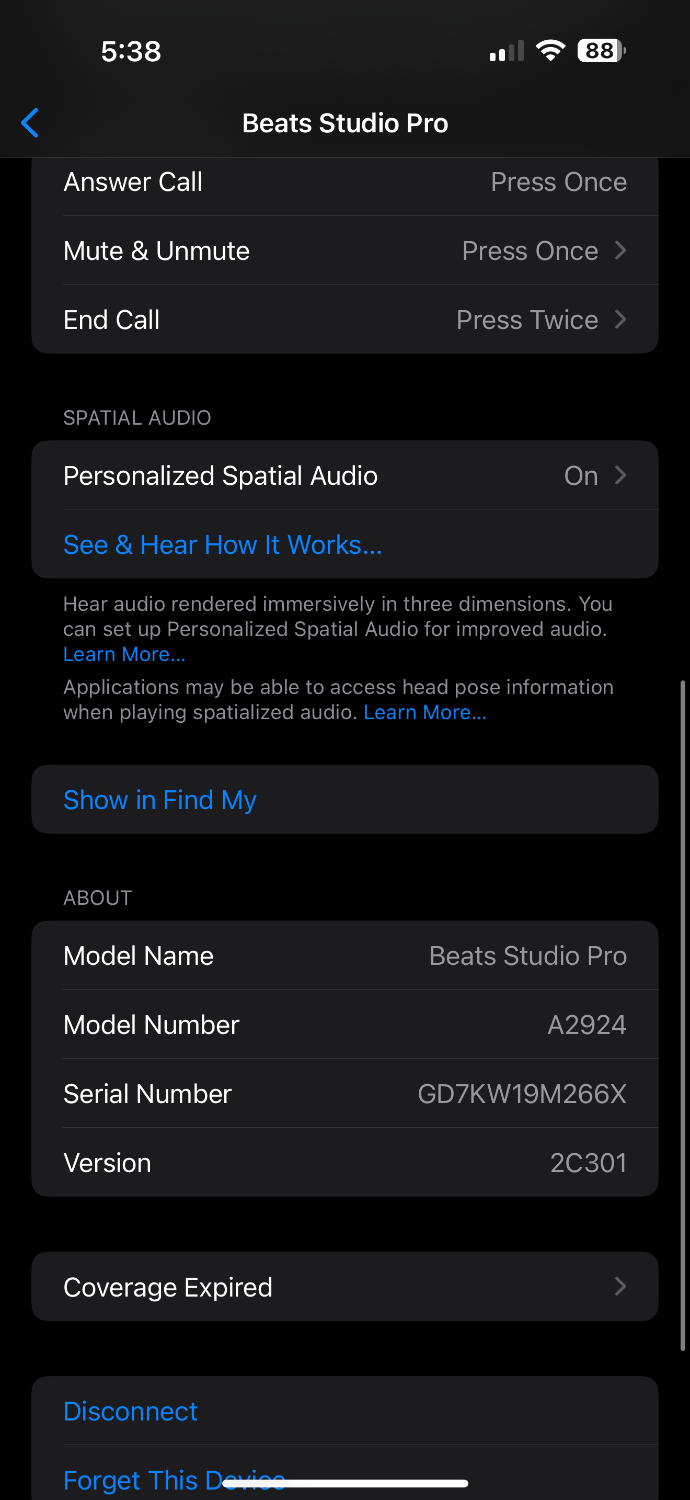Open Learn More about Personalized Spatial Audio
This screenshot has height=1500, width=690.
[x=124, y=655]
